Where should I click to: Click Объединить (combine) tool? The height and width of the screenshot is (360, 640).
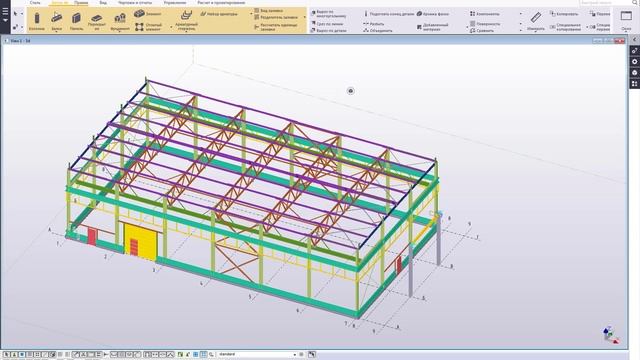coord(378,31)
